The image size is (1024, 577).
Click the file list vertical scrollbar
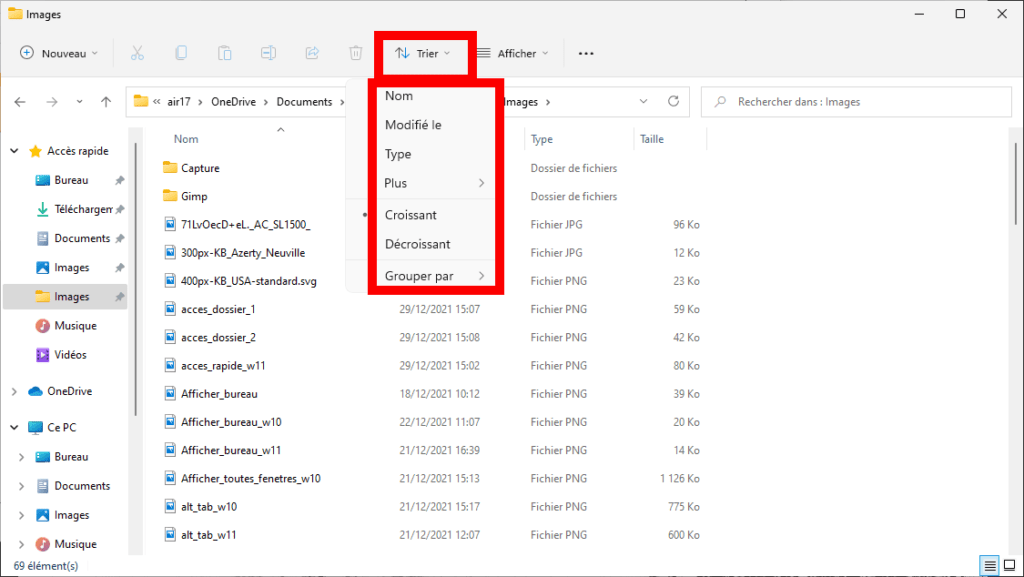pos(1016,184)
